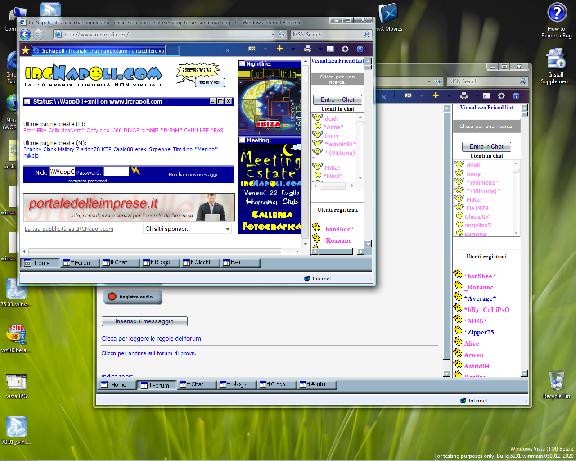Open Chat tab at bottom of back window

tap(197, 385)
